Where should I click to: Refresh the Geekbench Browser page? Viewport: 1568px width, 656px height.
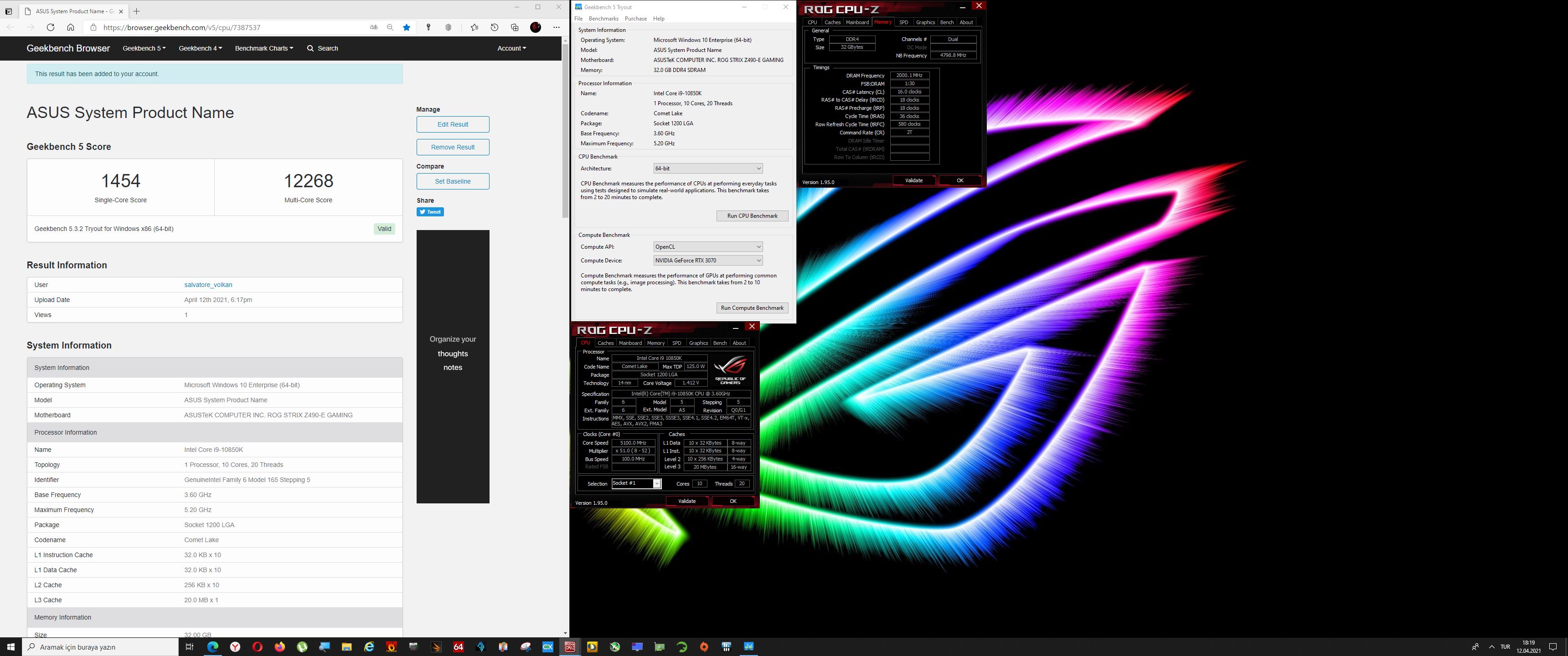pos(51,27)
